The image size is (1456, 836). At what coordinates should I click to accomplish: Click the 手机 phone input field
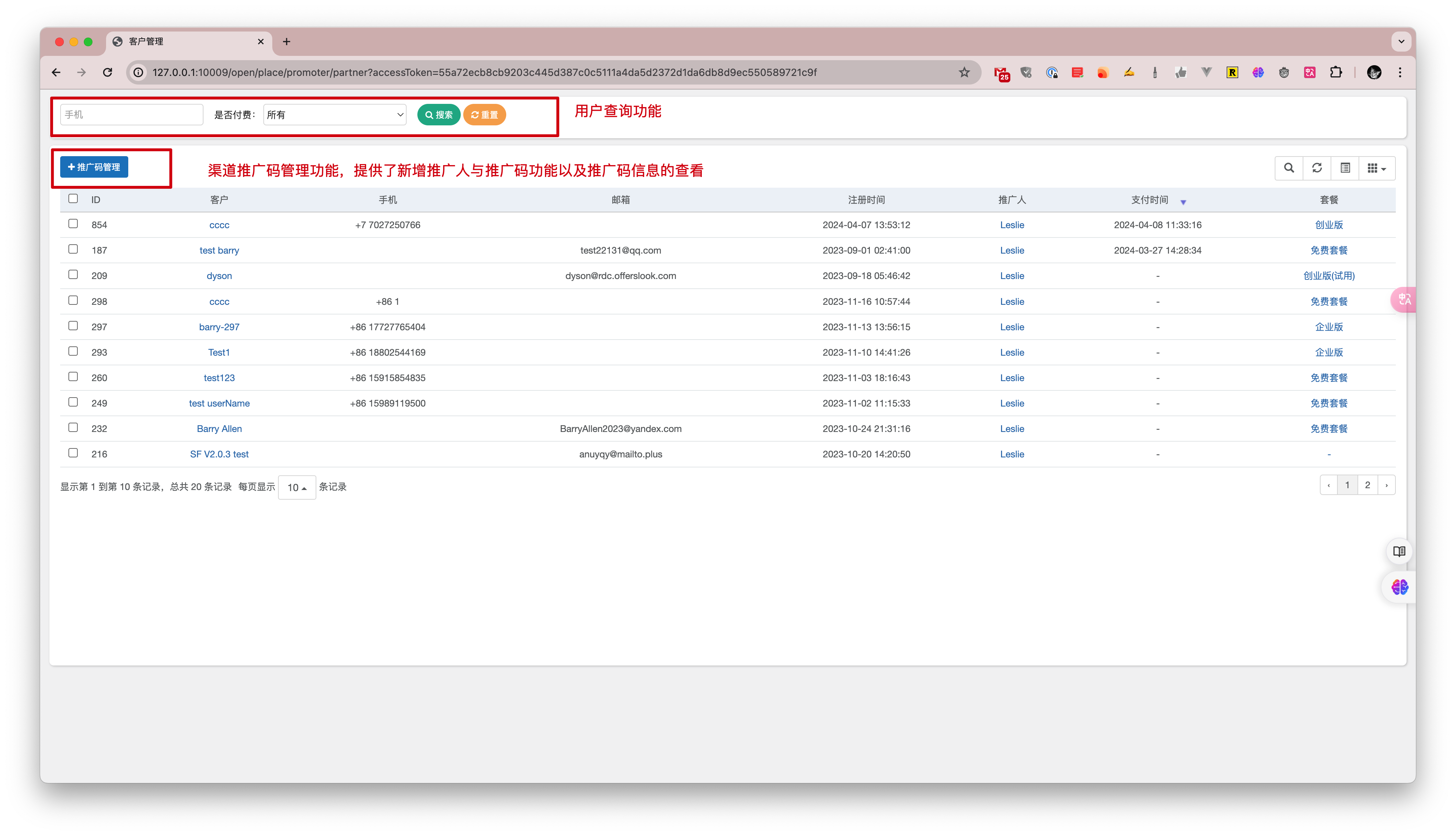pyautogui.click(x=131, y=115)
